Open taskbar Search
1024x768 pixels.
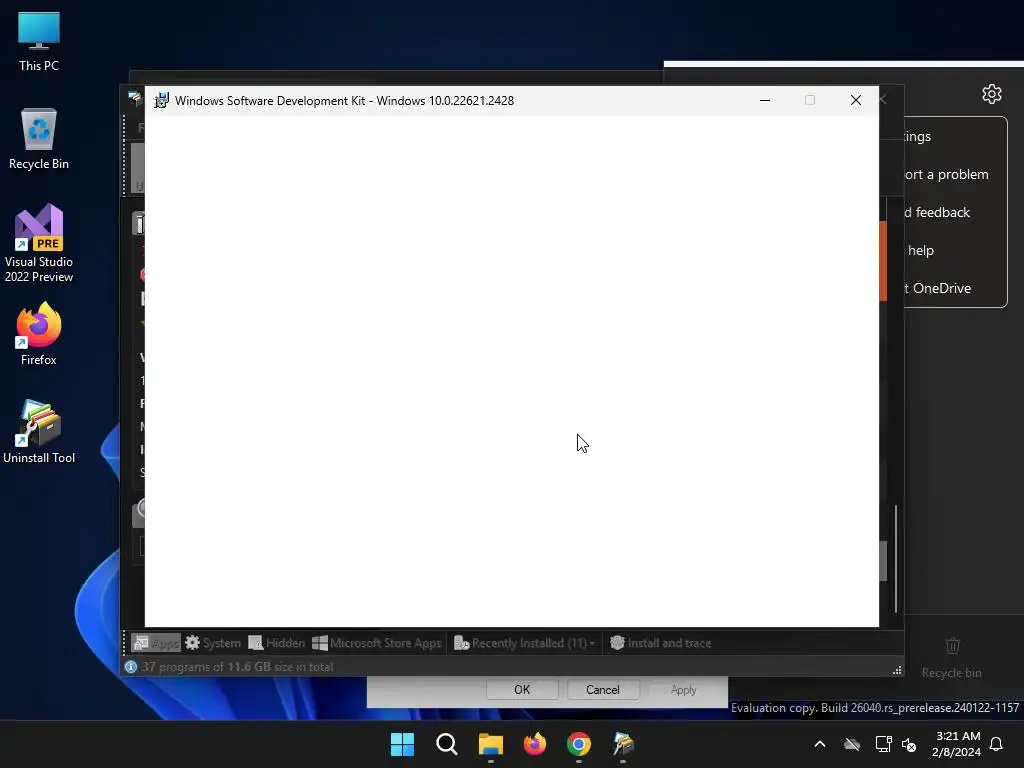click(x=447, y=744)
